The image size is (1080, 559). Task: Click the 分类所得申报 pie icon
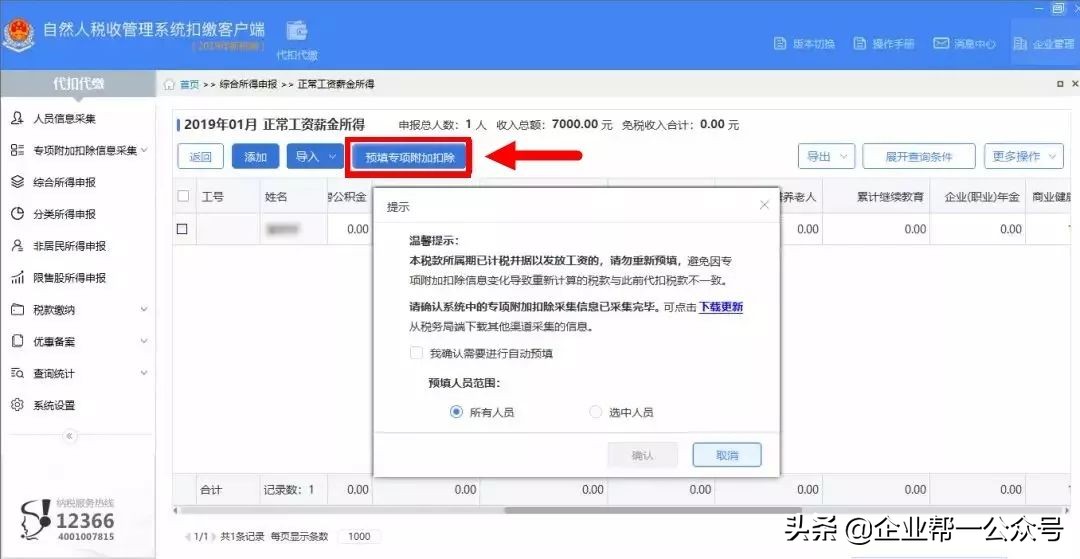pos(17,213)
